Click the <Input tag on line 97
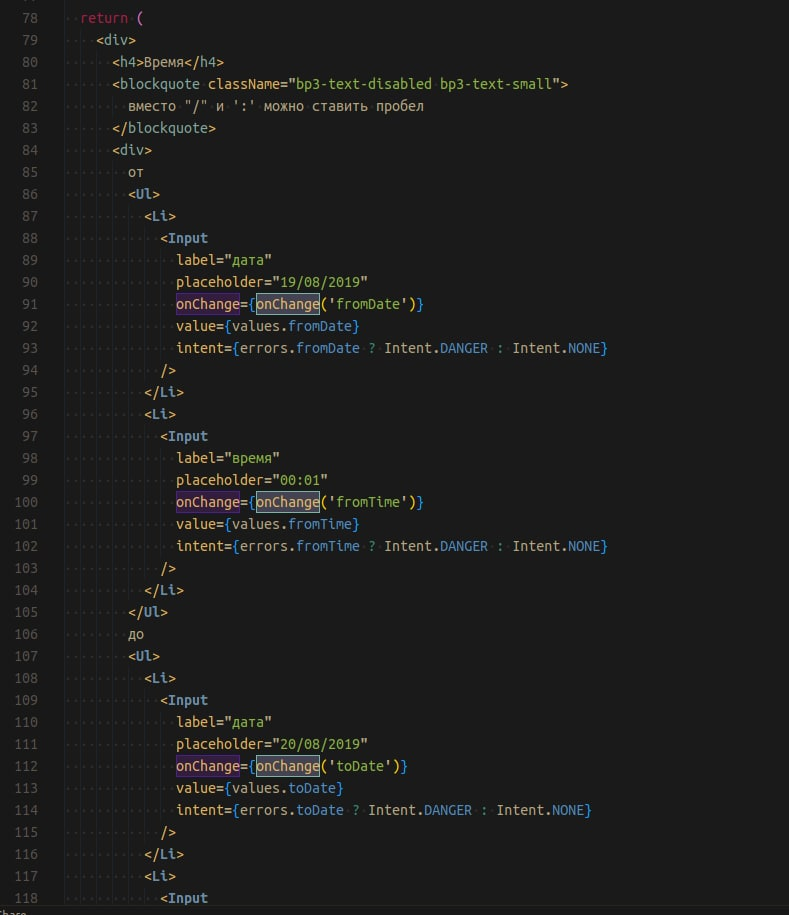The width and height of the screenshot is (789, 915). [184, 436]
